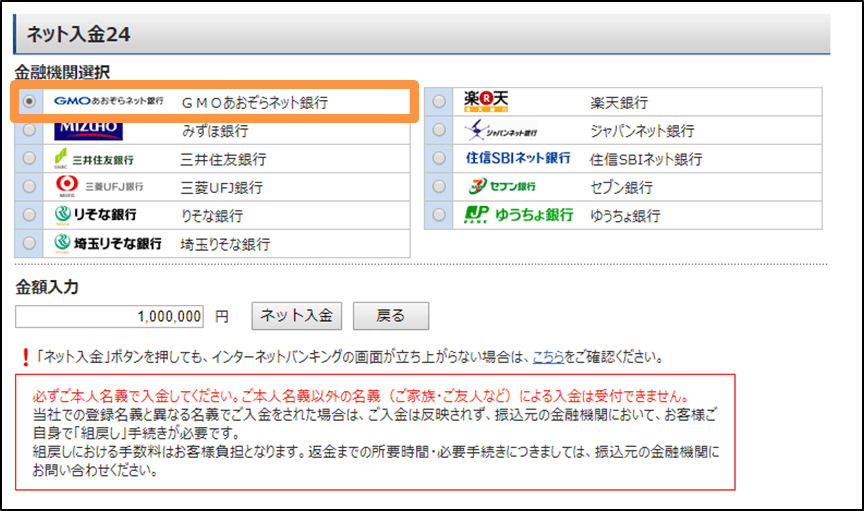Click the text label 埼玉りそな銀行

pos(225,244)
